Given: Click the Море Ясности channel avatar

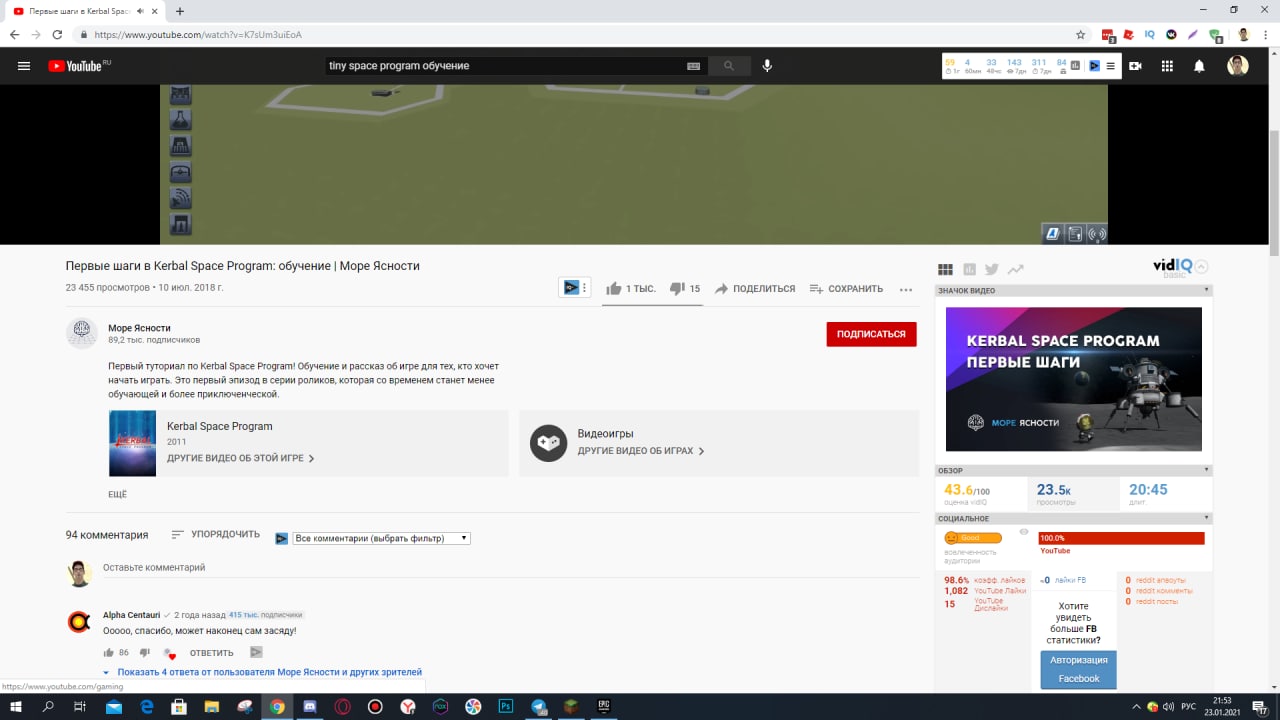Looking at the screenshot, I should pyautogui.click(x=81, y=333).
